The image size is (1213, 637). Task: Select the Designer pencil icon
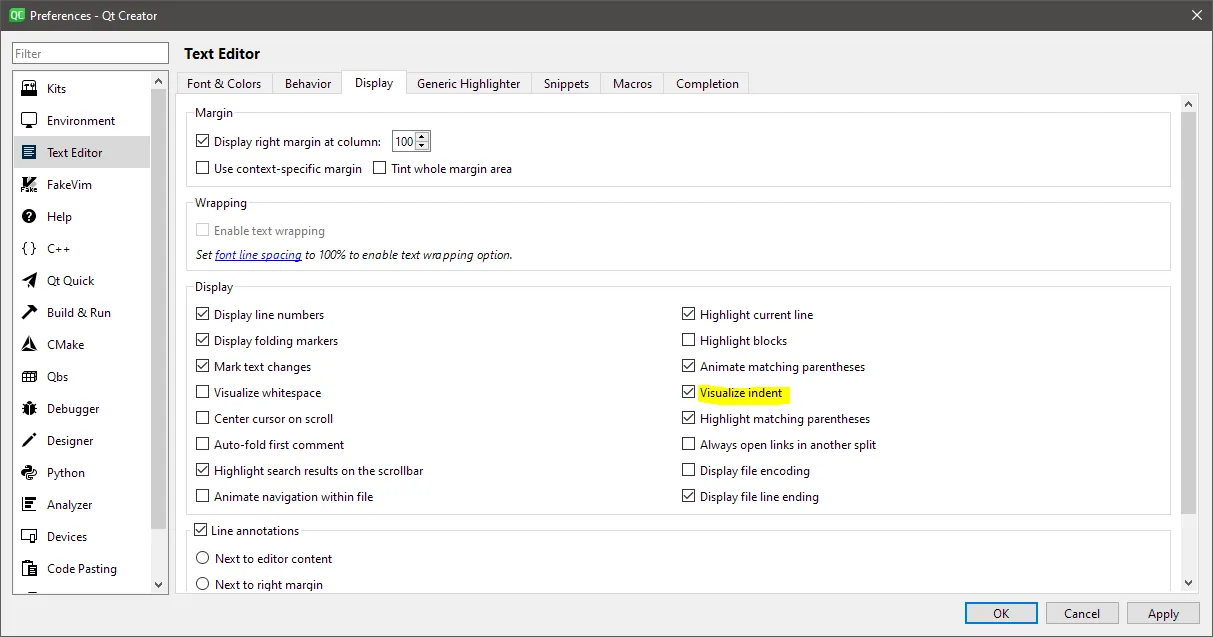29,440
